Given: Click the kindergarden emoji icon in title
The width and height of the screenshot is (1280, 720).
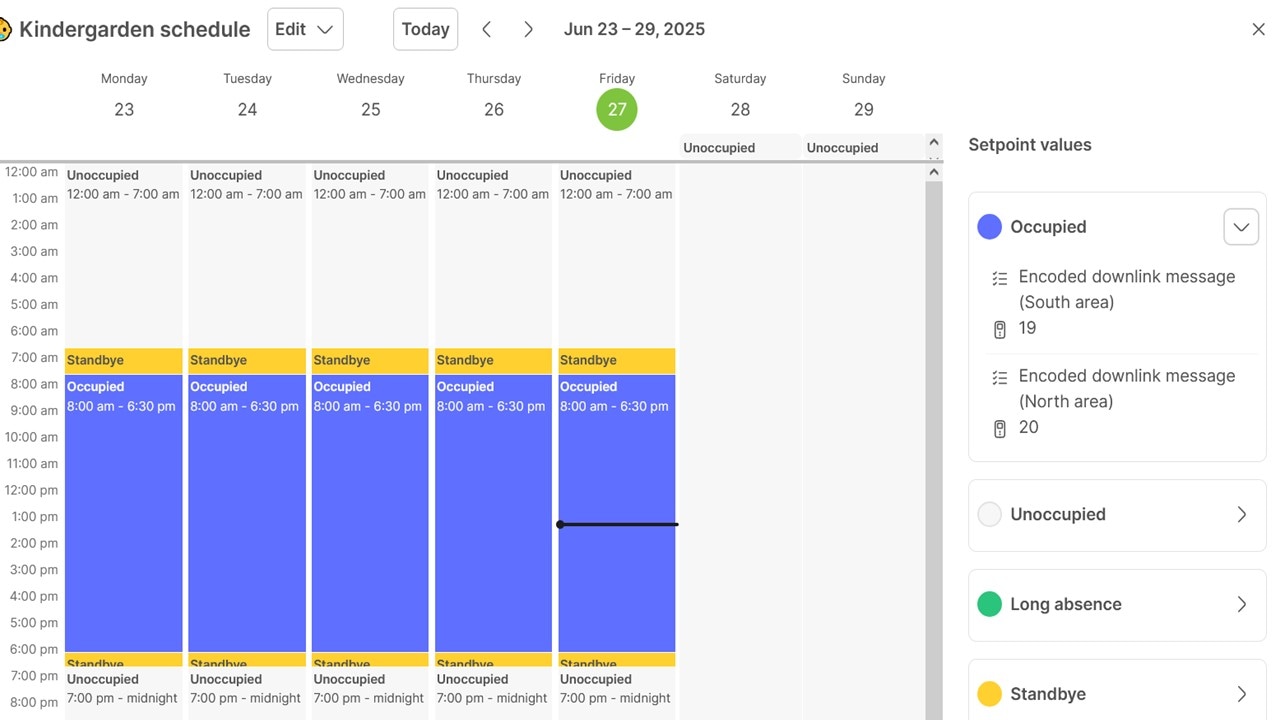Looking at the screenshot, I should 5,29.
